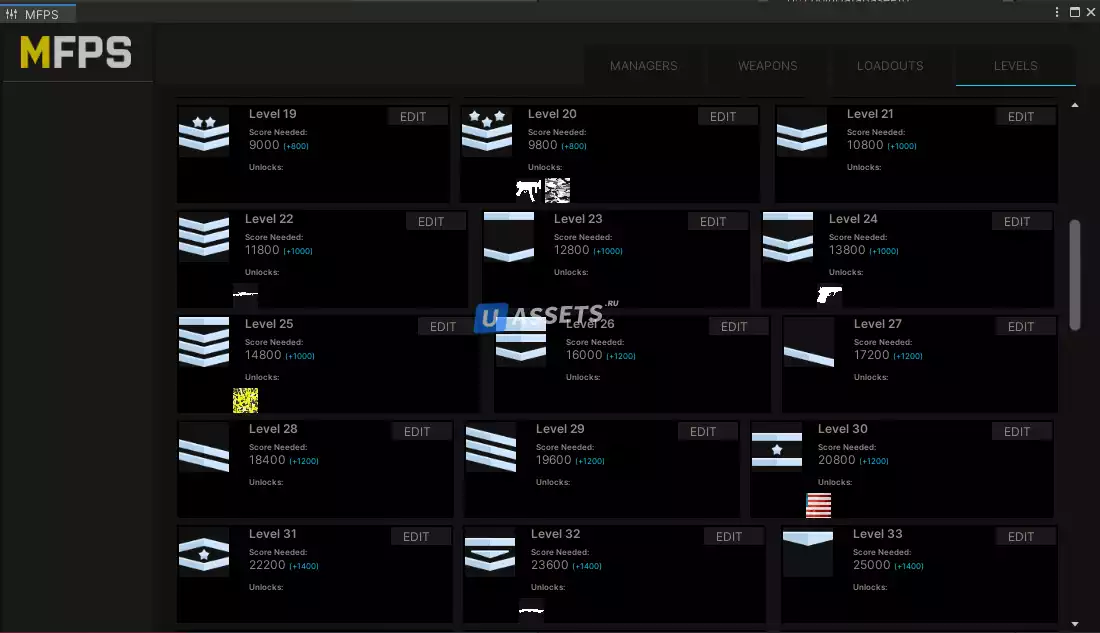Click the Level 33 score value 25000

(871, 565)
